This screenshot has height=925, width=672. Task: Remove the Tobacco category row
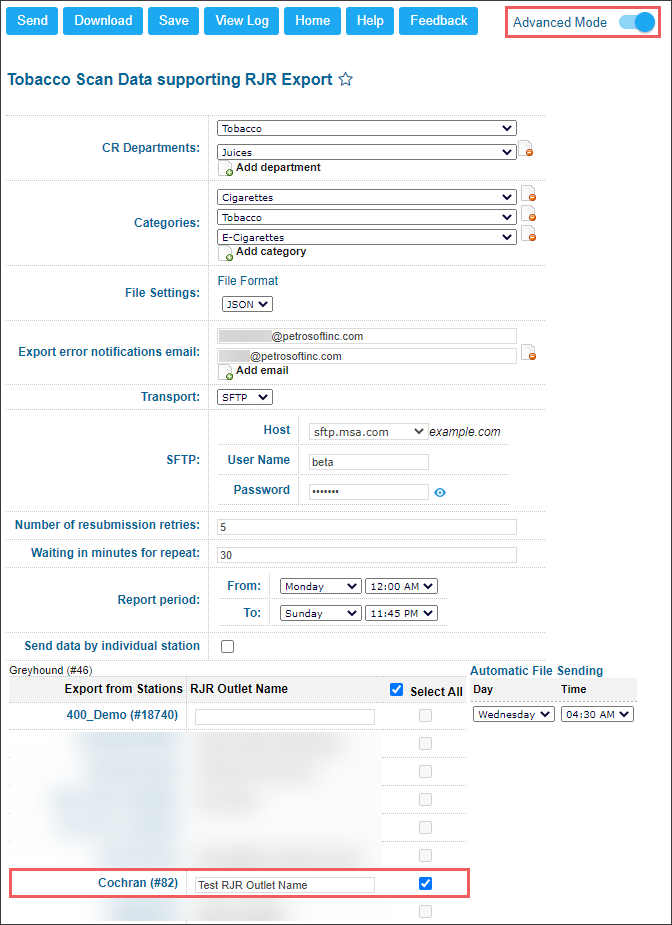[529, 214]
